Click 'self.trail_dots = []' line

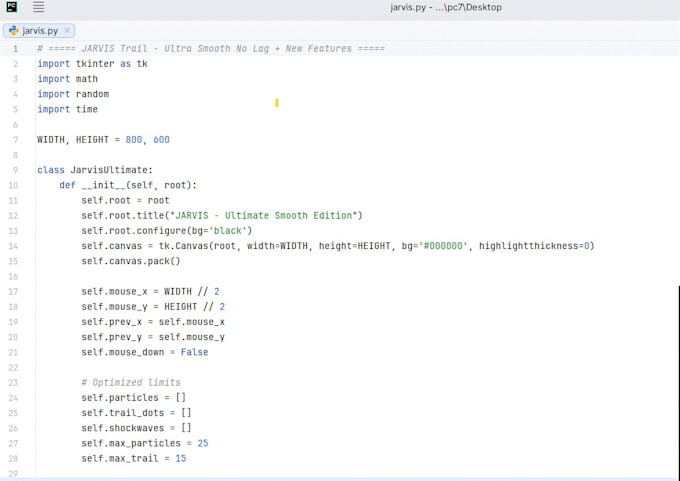coord(136,413)
